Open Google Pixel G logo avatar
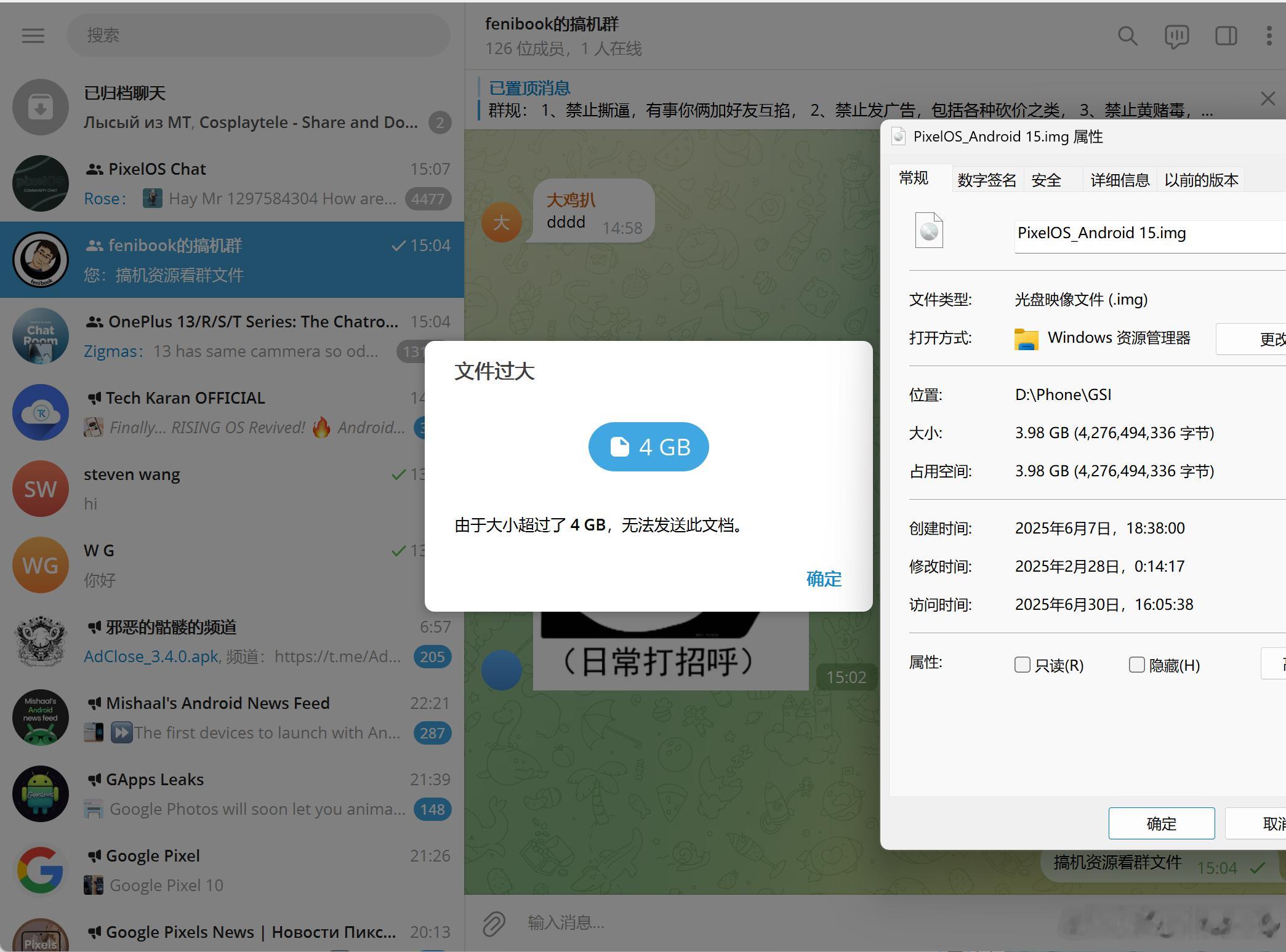The width and height of the screenshot is (1286, 952). (41, 870)
